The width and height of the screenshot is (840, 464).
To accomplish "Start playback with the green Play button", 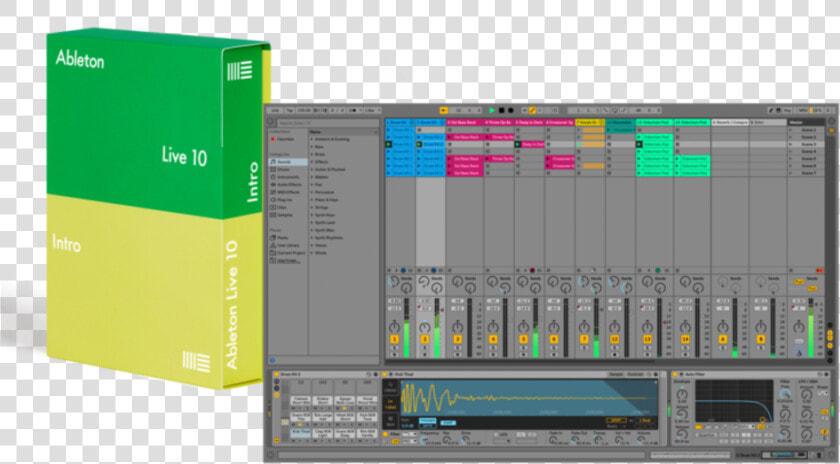I will [x=492, y=110].
